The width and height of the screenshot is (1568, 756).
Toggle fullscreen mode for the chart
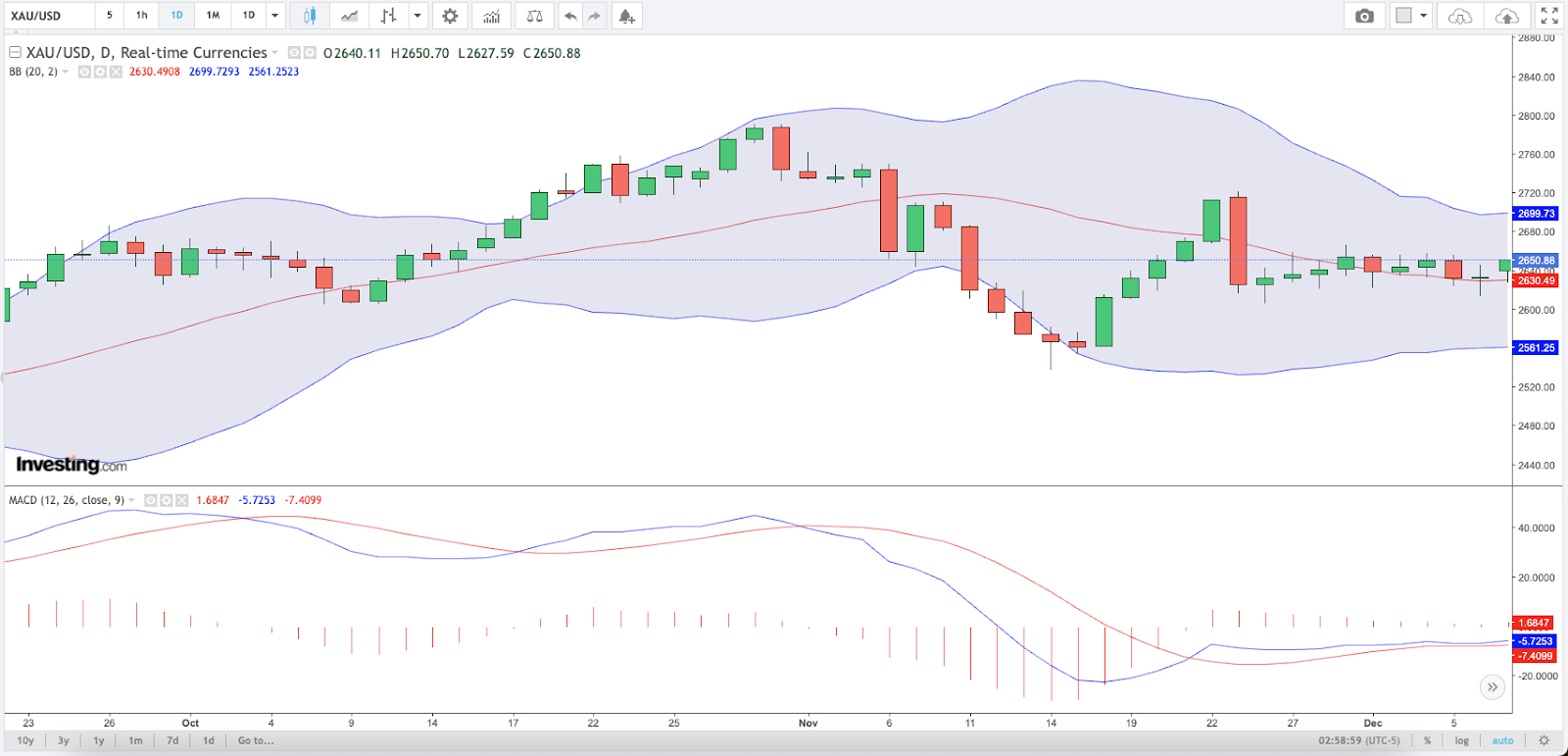click(1549, 16)
